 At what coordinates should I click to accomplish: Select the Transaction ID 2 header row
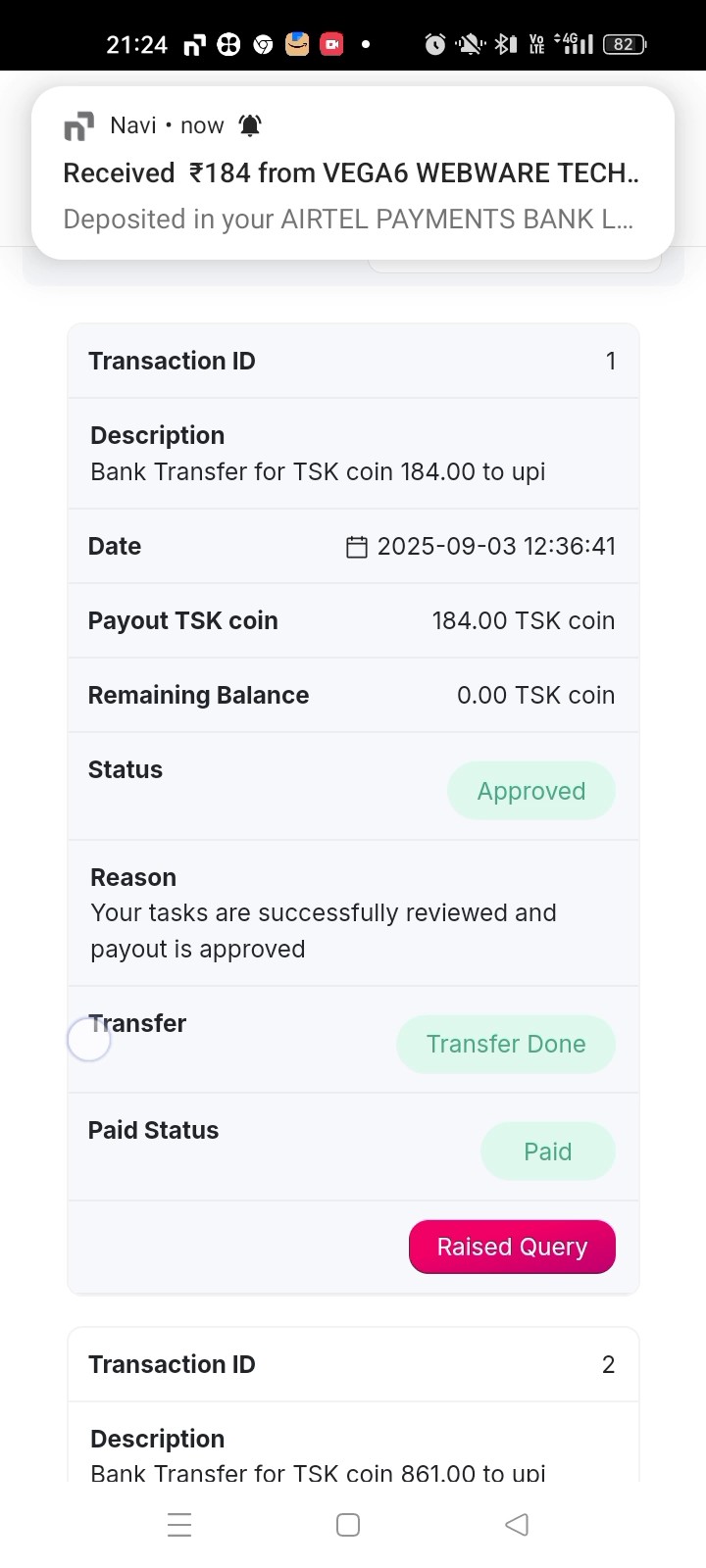tap(353, 1364)
